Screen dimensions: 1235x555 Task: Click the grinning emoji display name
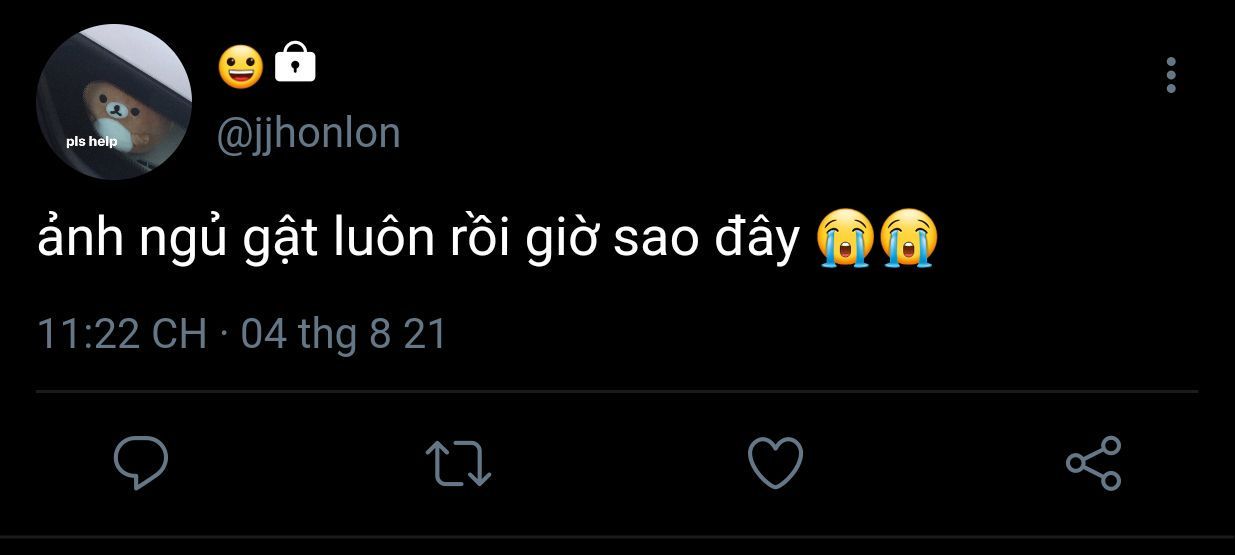pyautogui.click(x=241, y=66)
